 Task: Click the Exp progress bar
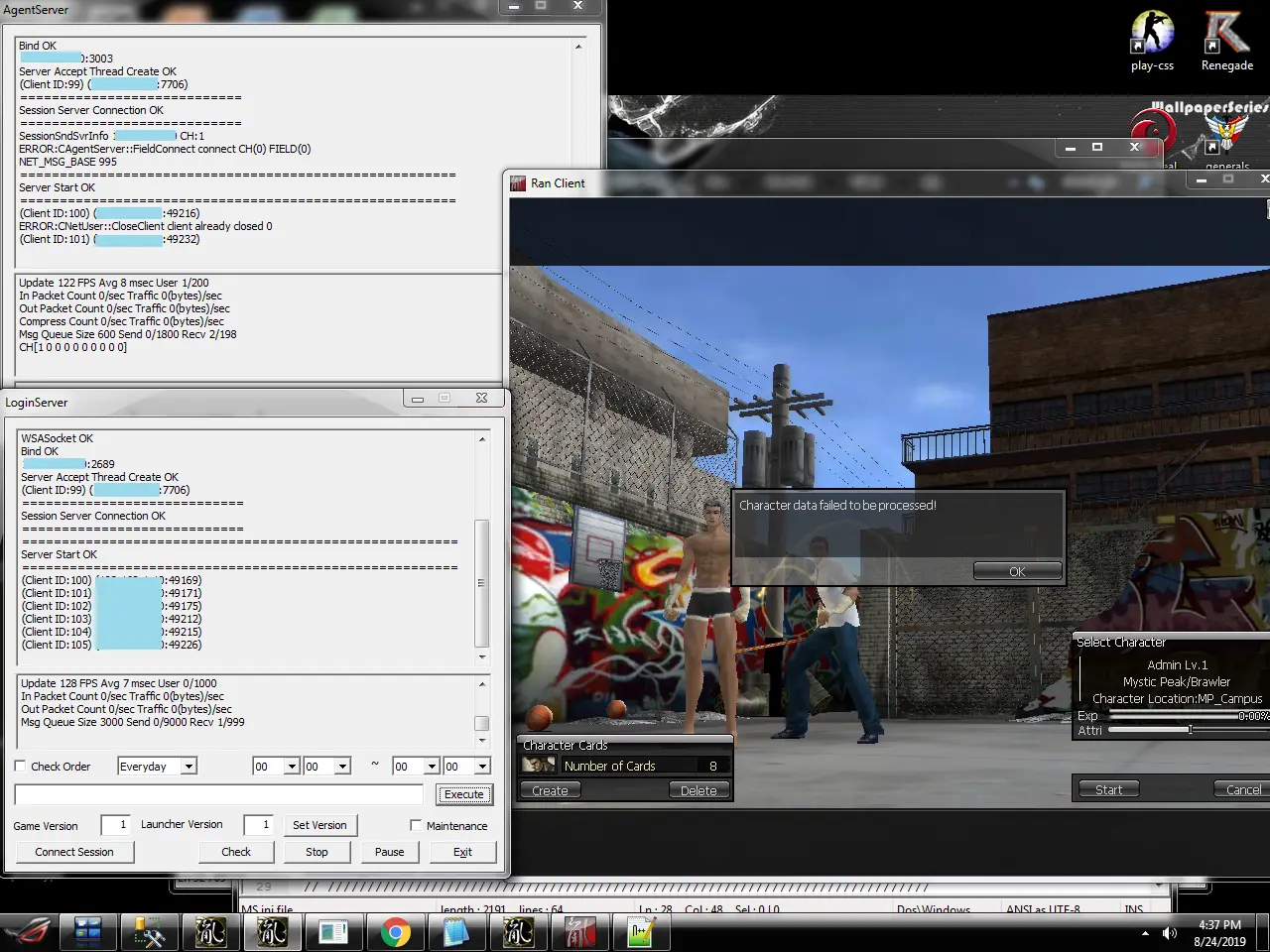pos(1189,715)
